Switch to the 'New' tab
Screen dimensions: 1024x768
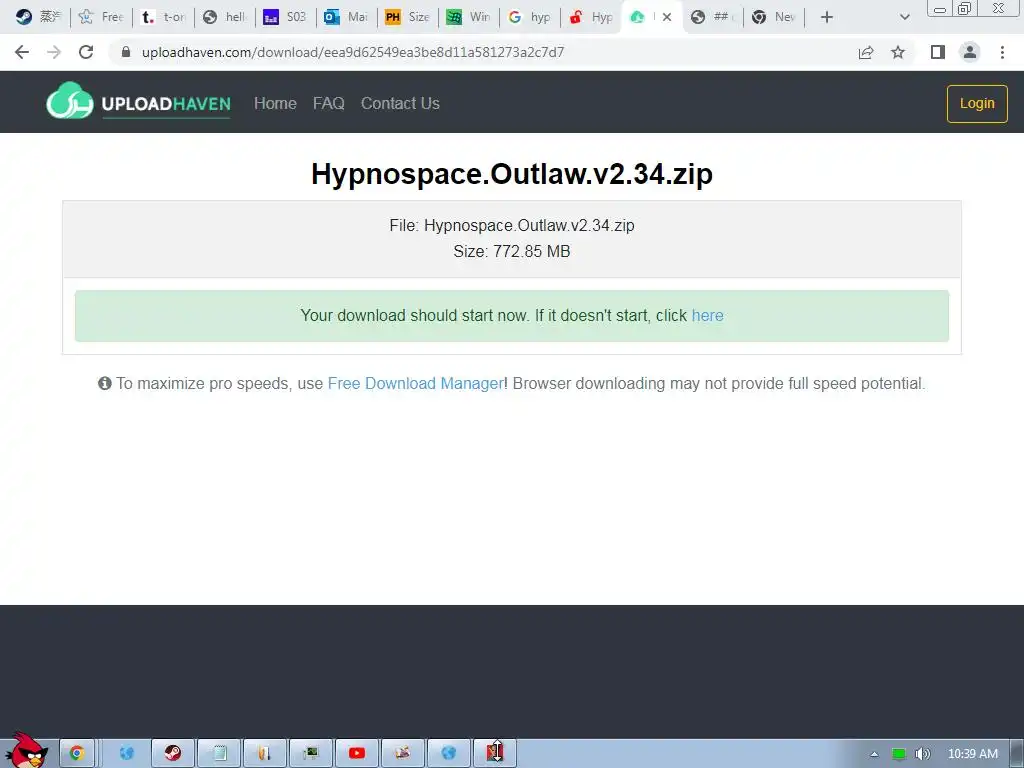point(774,17)
